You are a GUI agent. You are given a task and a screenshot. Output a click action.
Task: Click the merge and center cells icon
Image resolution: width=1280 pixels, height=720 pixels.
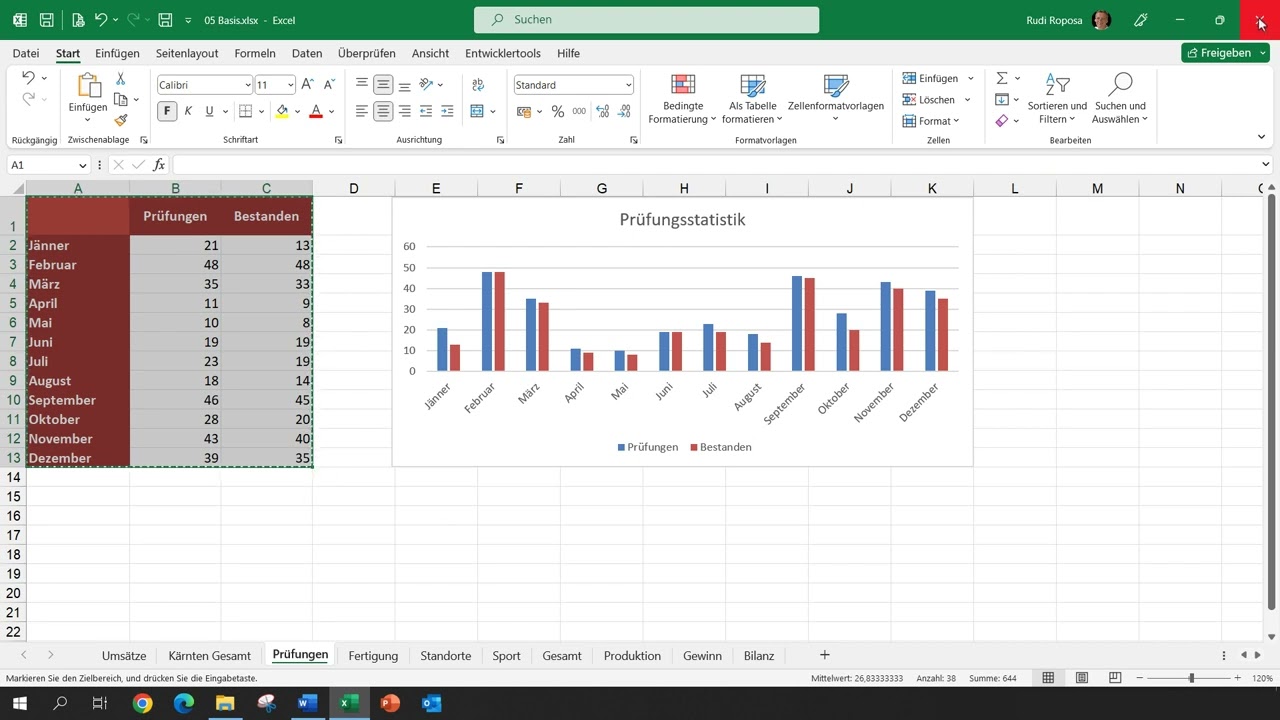(x=477, y=111)
